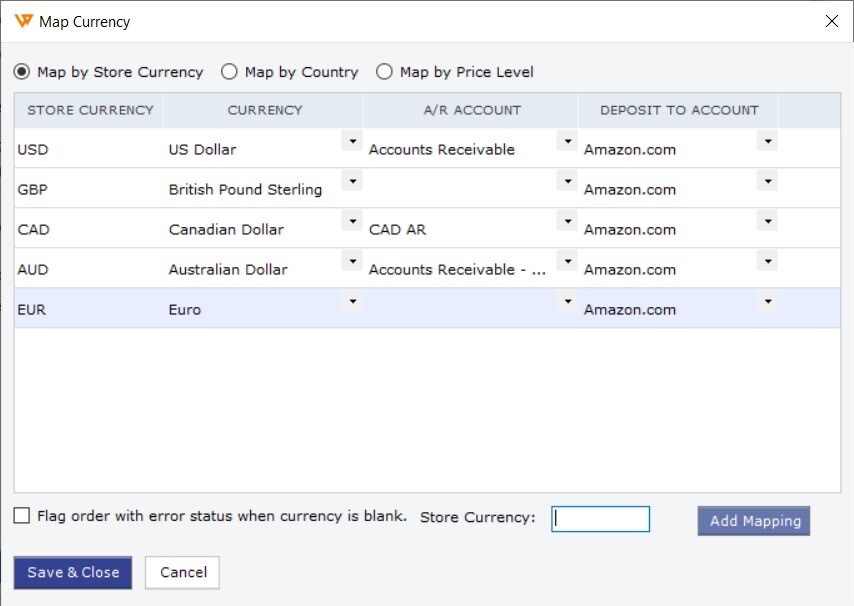Open deposit account dropdown for CAD row
This screenshot has width=854, height=606.
coord(767,221)
